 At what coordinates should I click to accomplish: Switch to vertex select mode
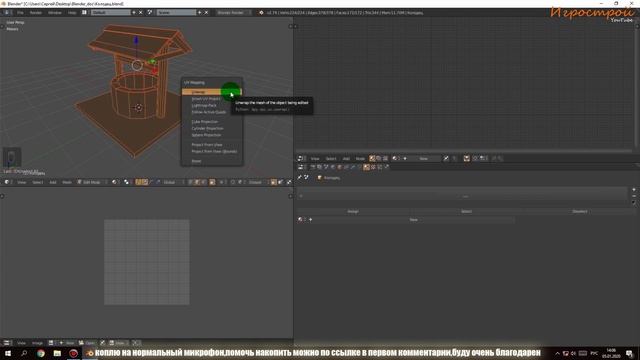(191, 182)
